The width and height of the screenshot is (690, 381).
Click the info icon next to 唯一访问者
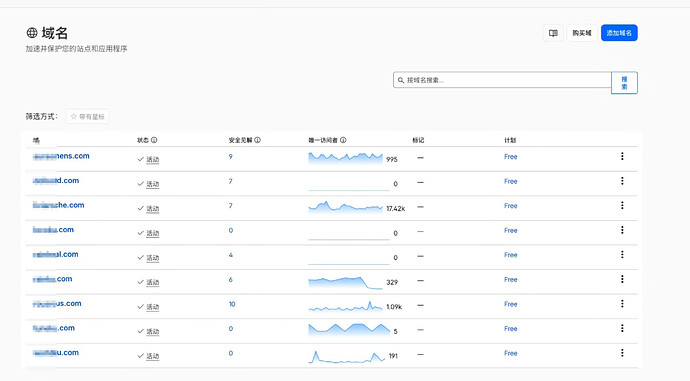coord(343,140)
